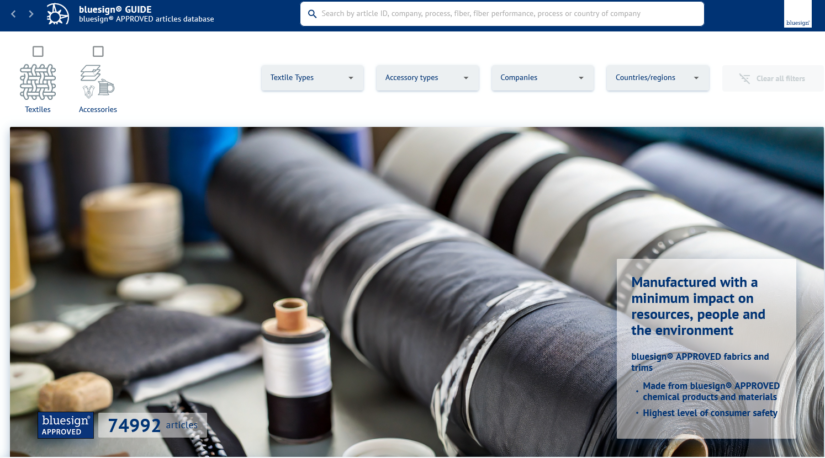Click the crossed-out filter icon
This screenshot has width=825, height=458.
744,78
